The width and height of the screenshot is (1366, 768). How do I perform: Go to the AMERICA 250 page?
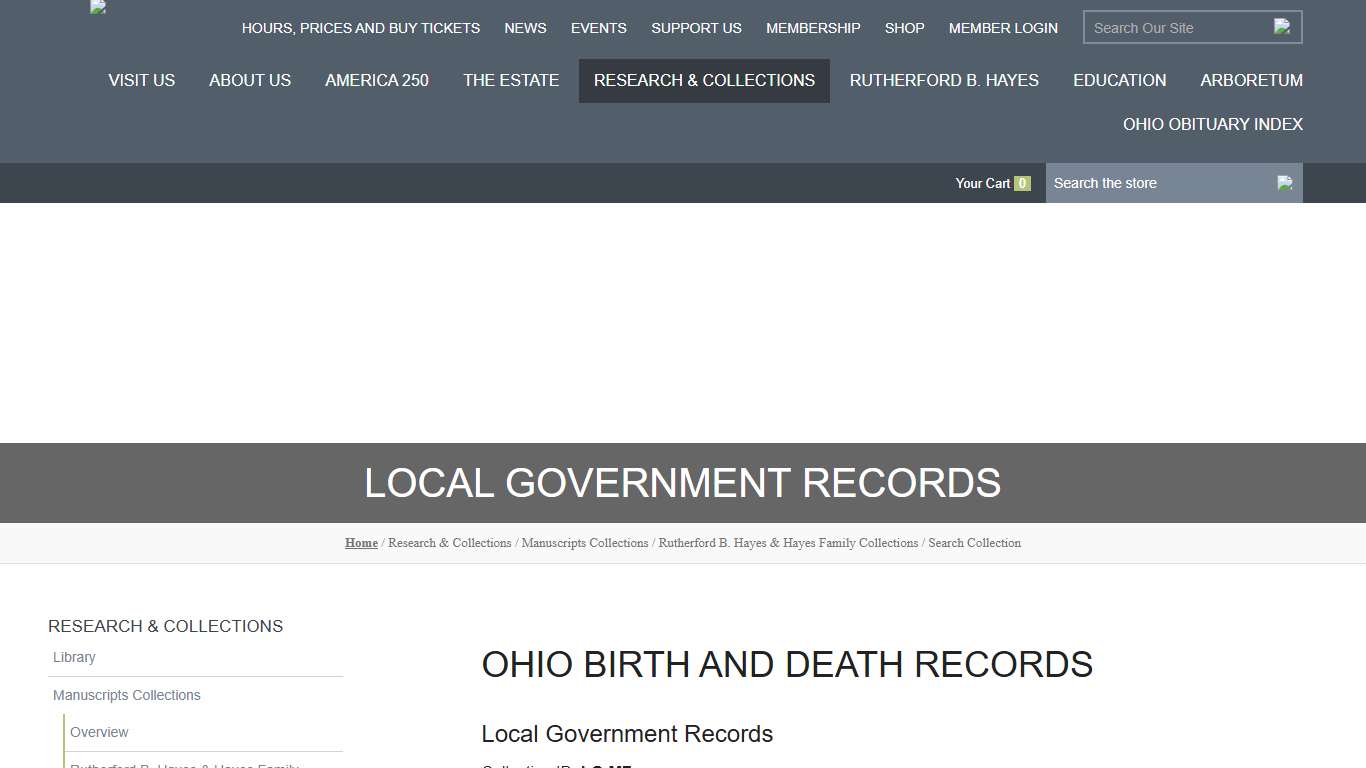coord(377,80)
